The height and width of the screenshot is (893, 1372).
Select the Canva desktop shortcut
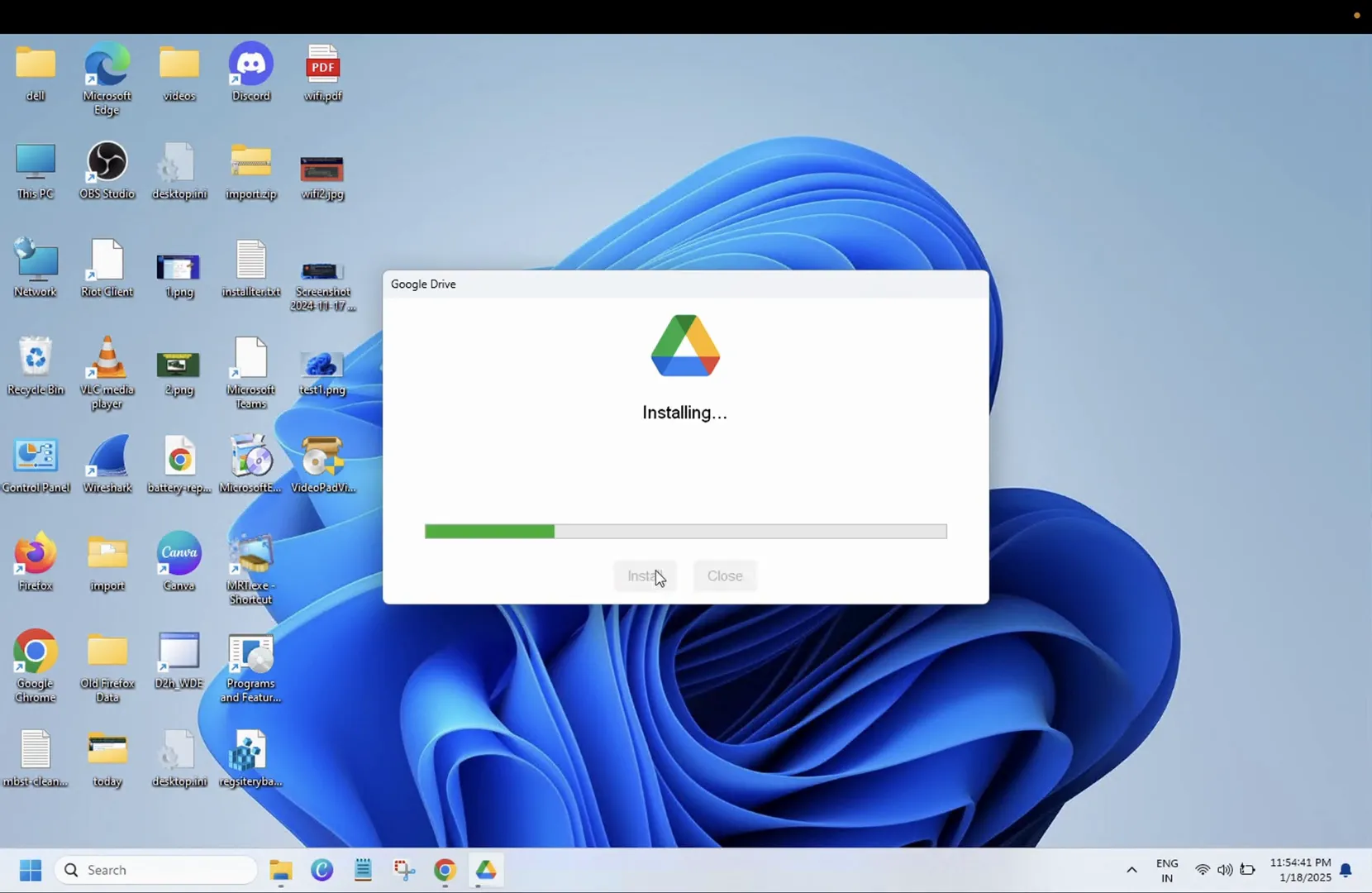pos(179,562)
